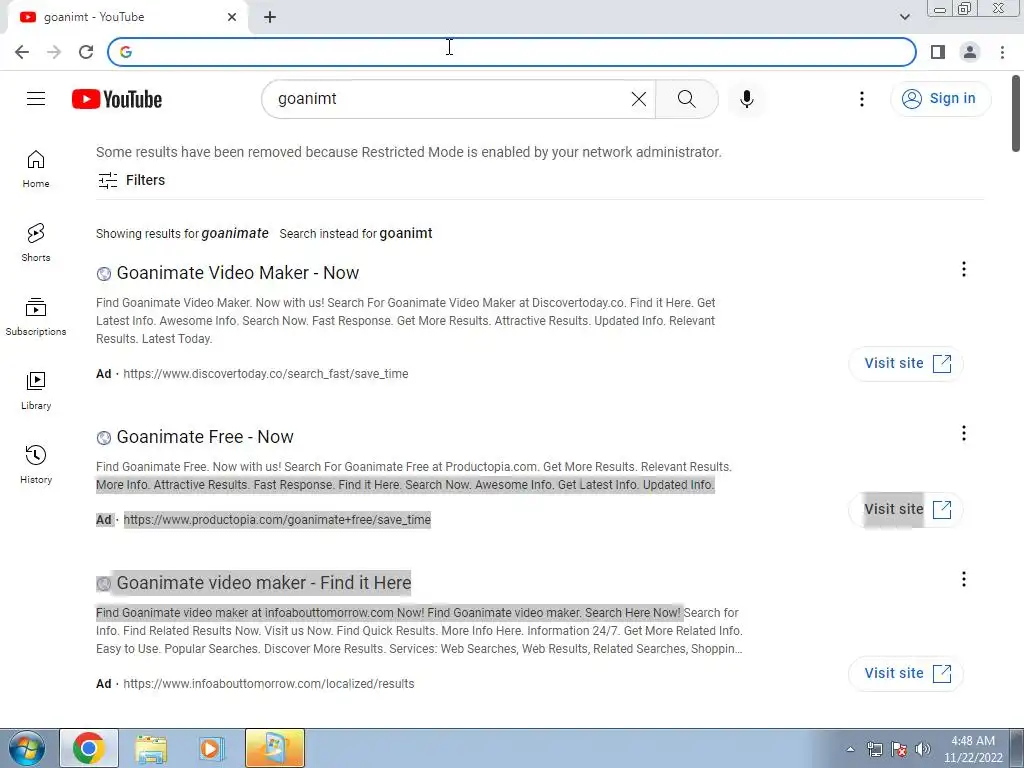Open YouTube settings three-dot menu

tap(861, 99)
